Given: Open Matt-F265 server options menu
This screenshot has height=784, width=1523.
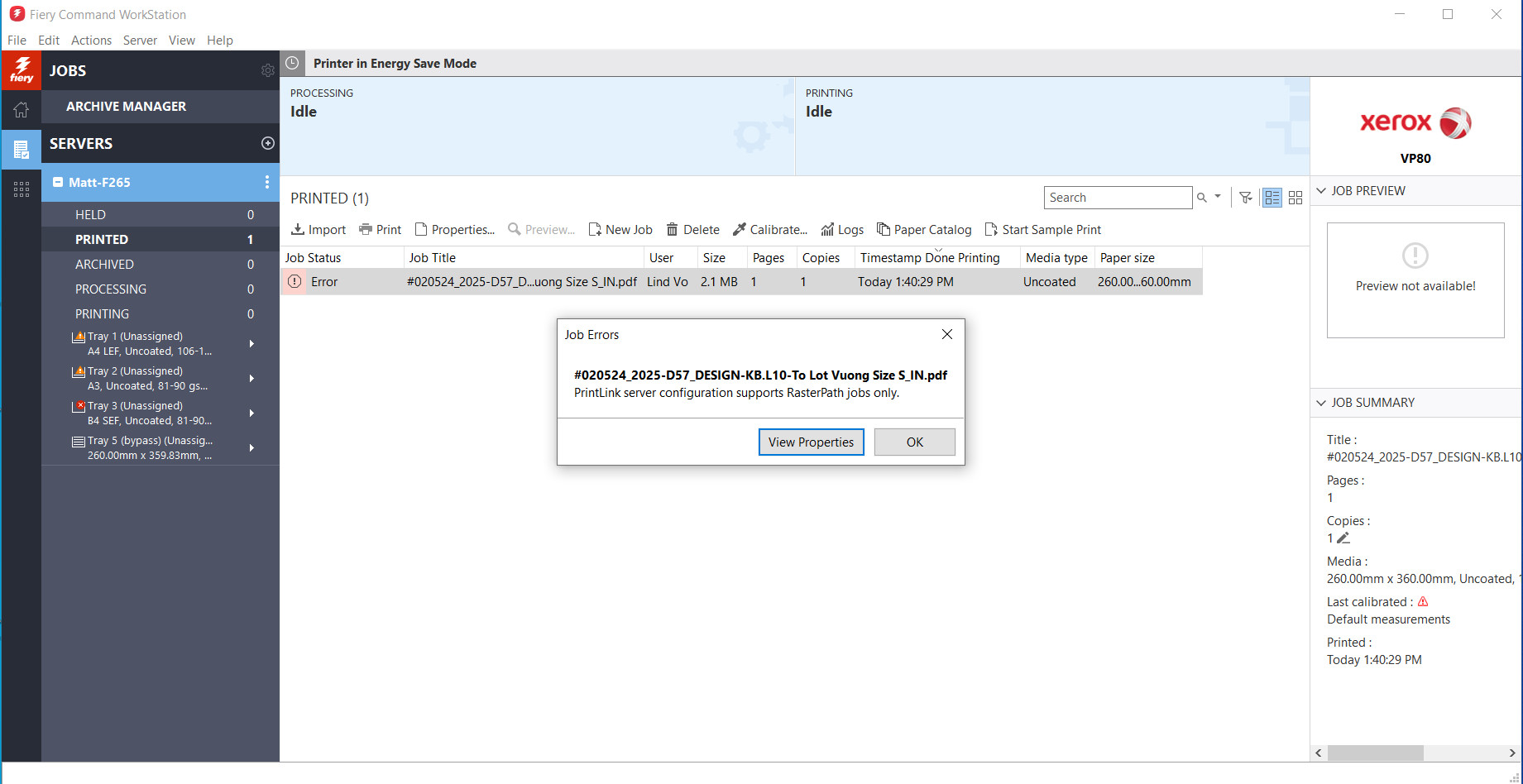Looking at the screenshot, I should coord(266,182).
